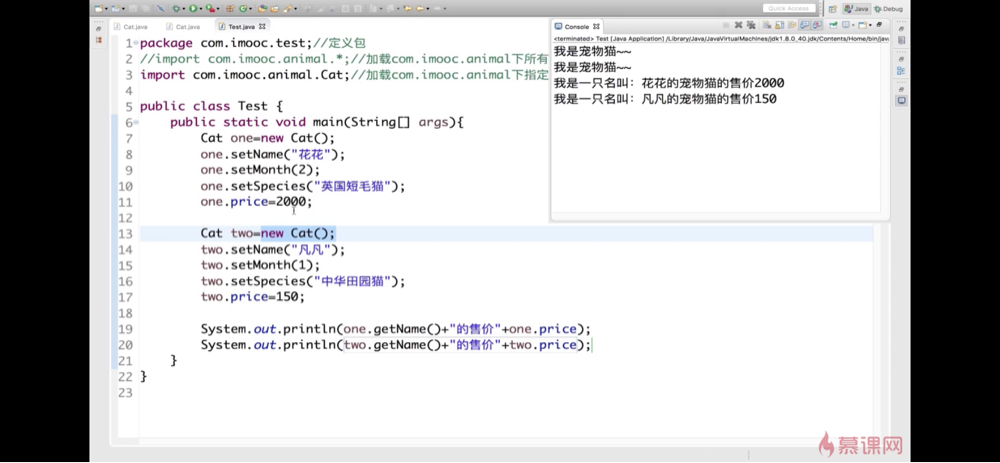1000x463 pixels.
Task: Click the Display Selected Console icon
Action: [846, 26]
